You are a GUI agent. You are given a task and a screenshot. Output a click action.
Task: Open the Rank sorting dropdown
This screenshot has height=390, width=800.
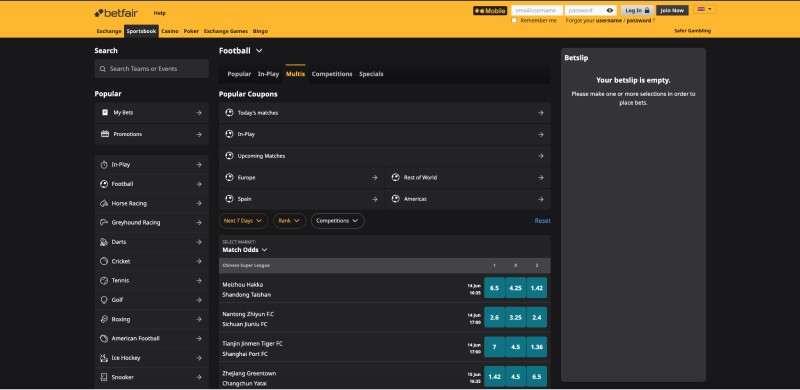289,221
